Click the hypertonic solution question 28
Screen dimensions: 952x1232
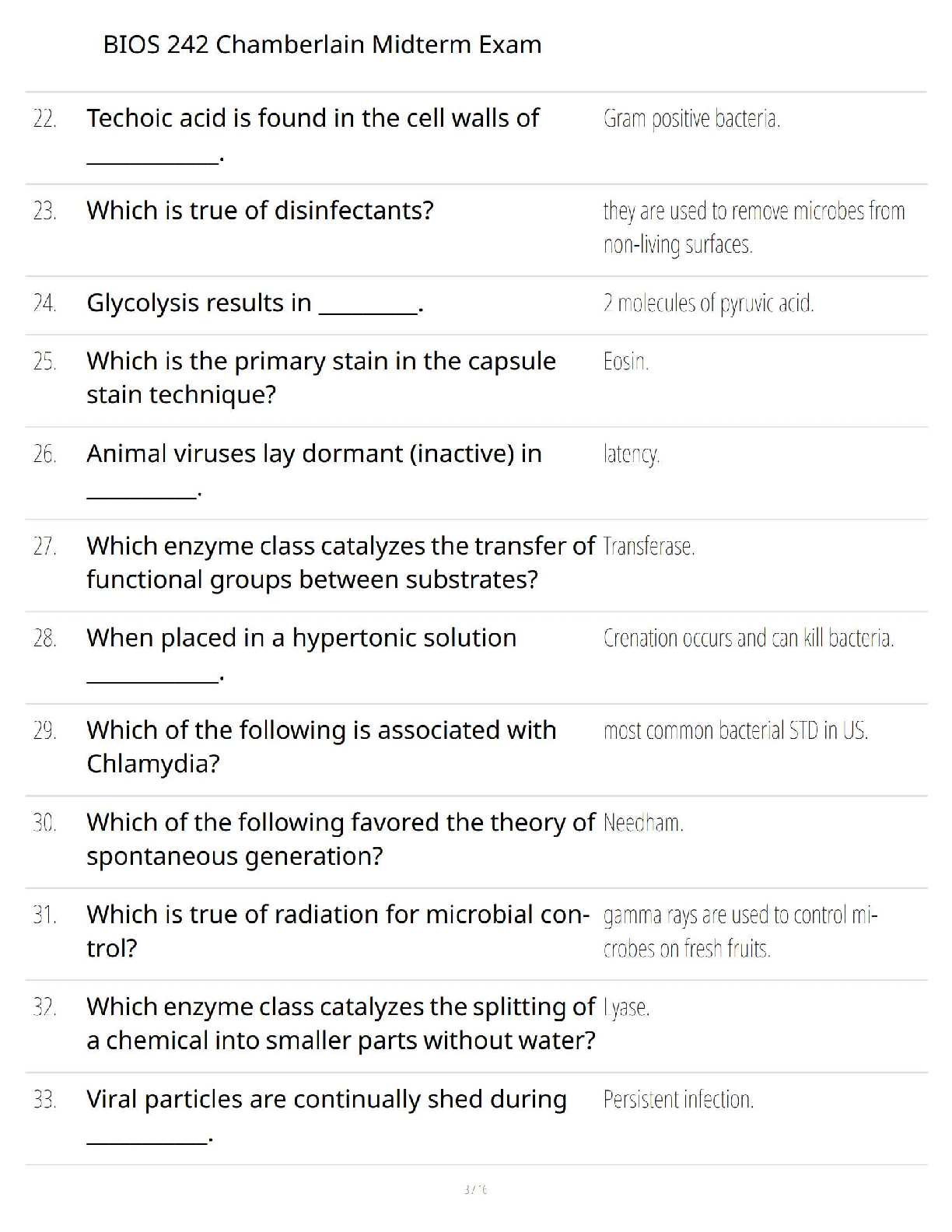click(301, 638)
